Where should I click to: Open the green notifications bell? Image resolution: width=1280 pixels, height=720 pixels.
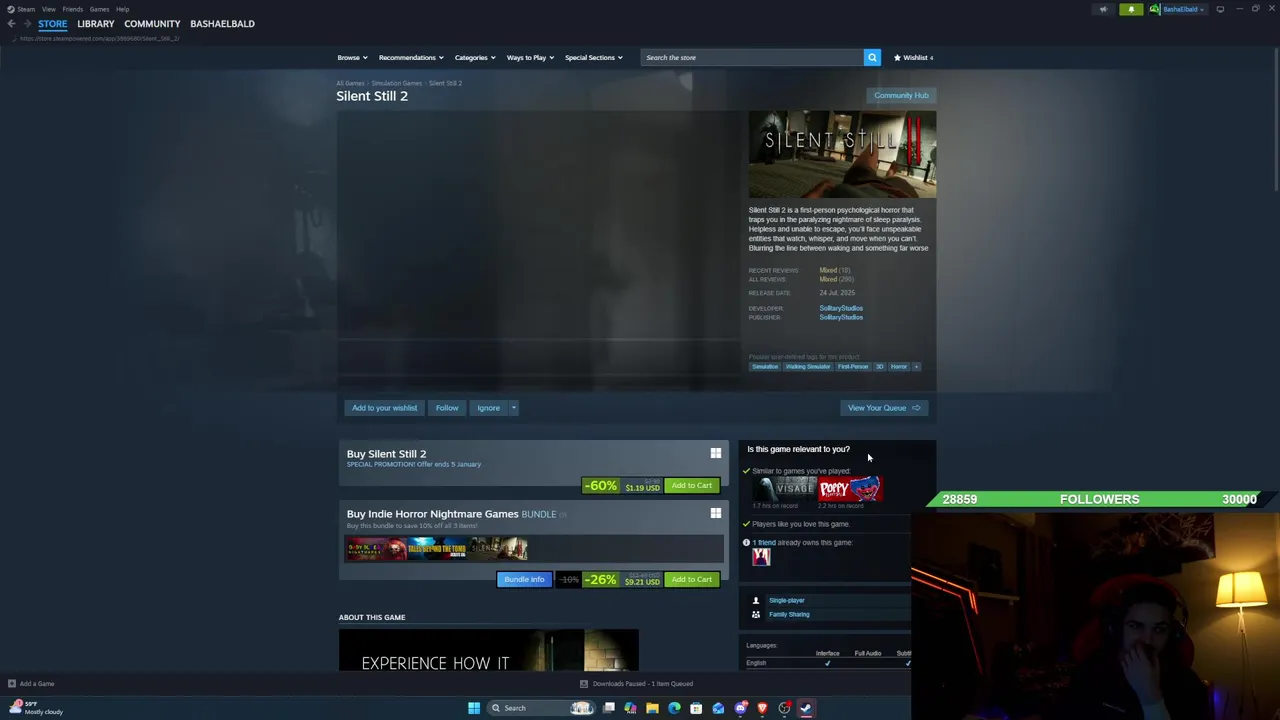(x=1131, y=9)
